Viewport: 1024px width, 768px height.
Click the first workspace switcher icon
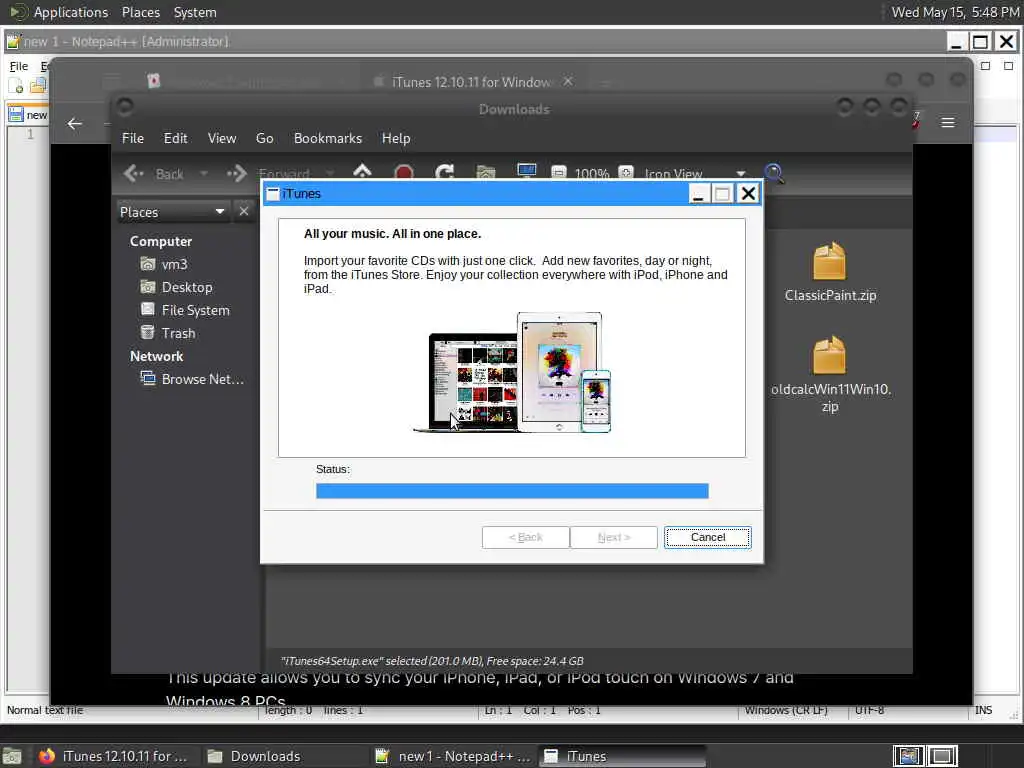pos(909,756)
